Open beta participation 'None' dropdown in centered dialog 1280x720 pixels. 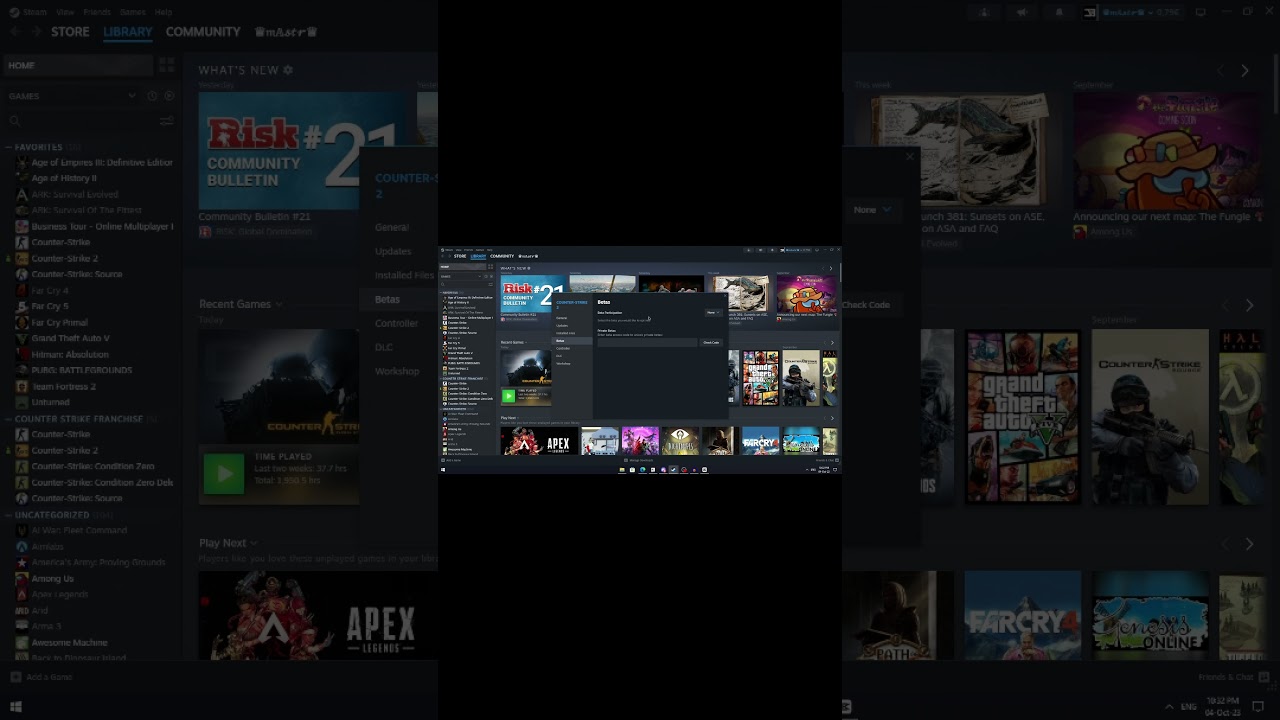(713, 313)
